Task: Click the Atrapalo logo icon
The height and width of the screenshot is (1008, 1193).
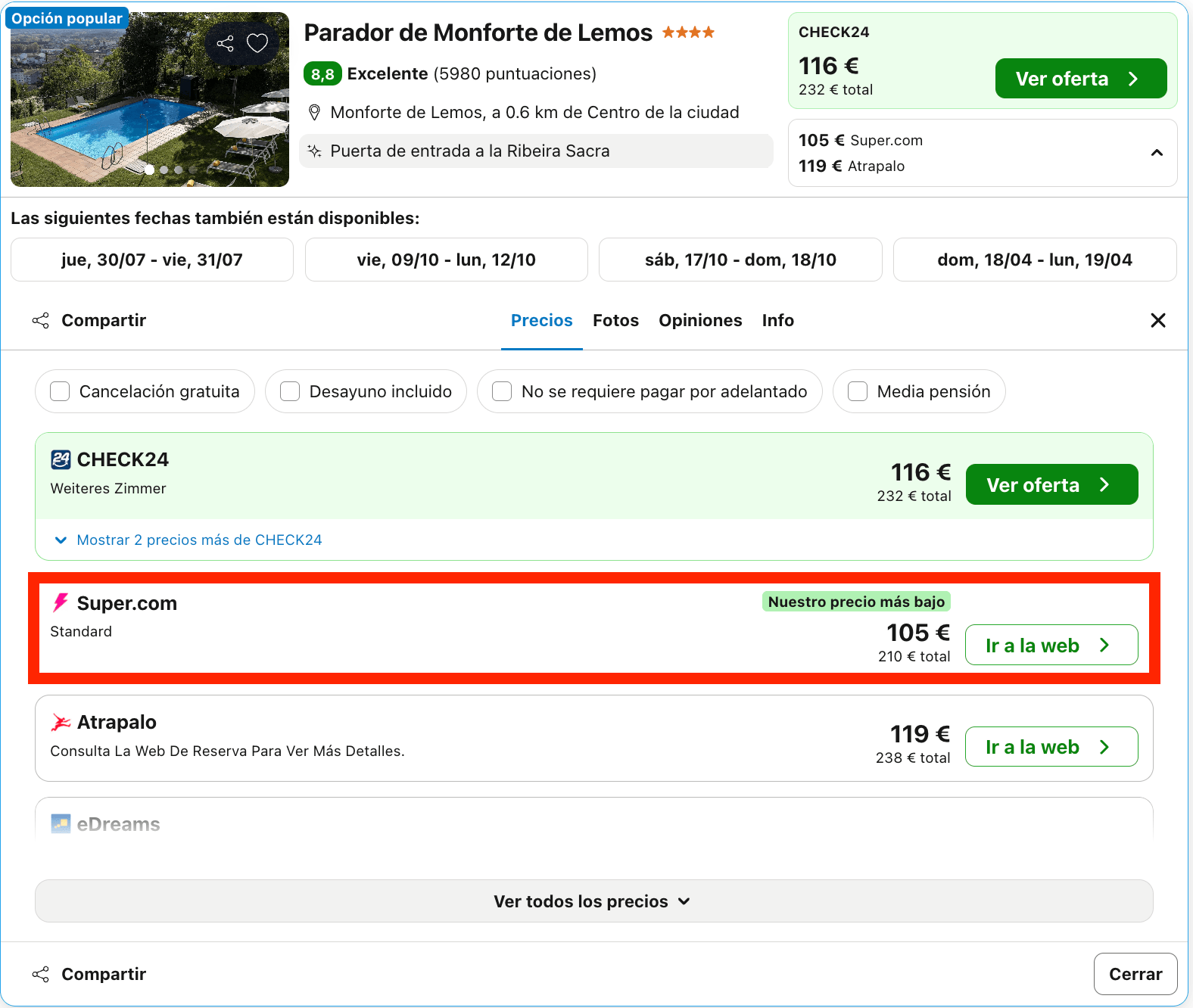Action: pos(61,723)
